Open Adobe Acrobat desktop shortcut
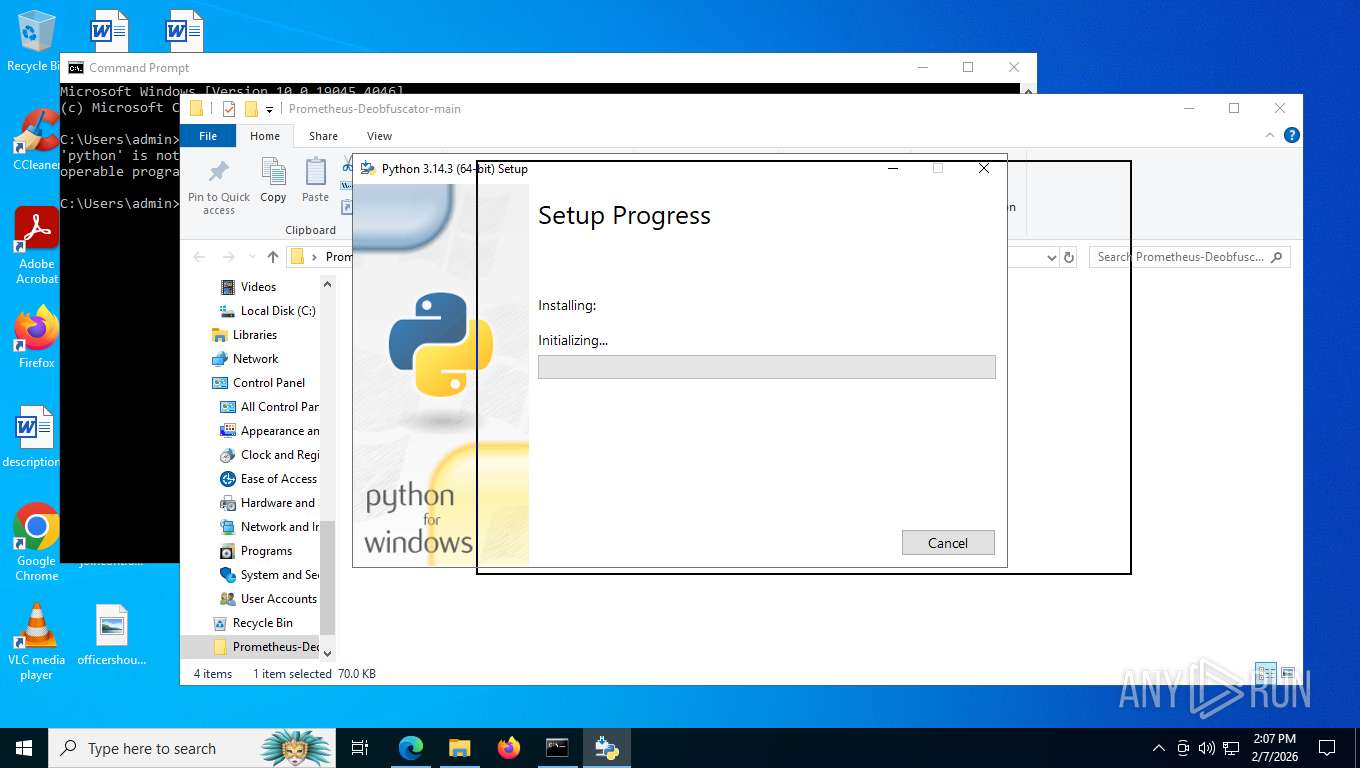 point(37,246)
